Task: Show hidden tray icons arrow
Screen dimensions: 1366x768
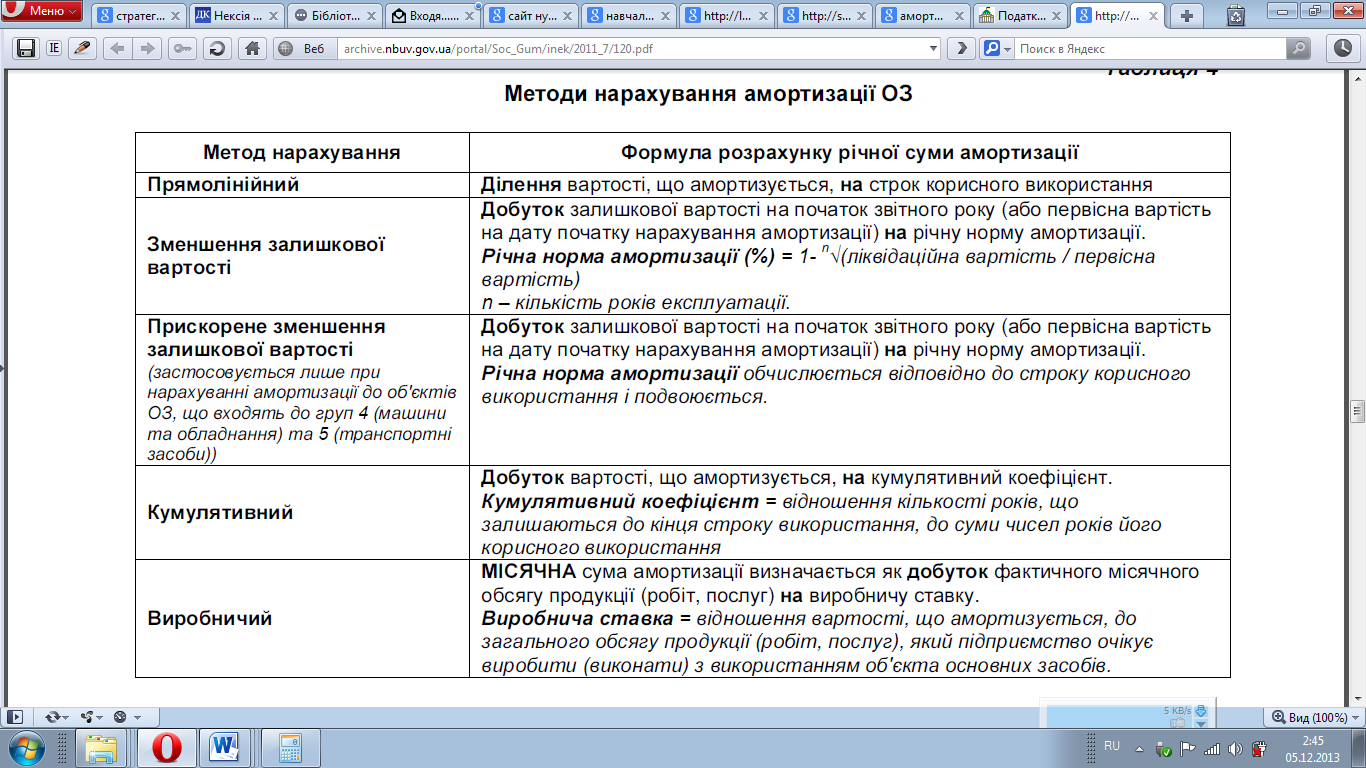Action: [1137, 748]
